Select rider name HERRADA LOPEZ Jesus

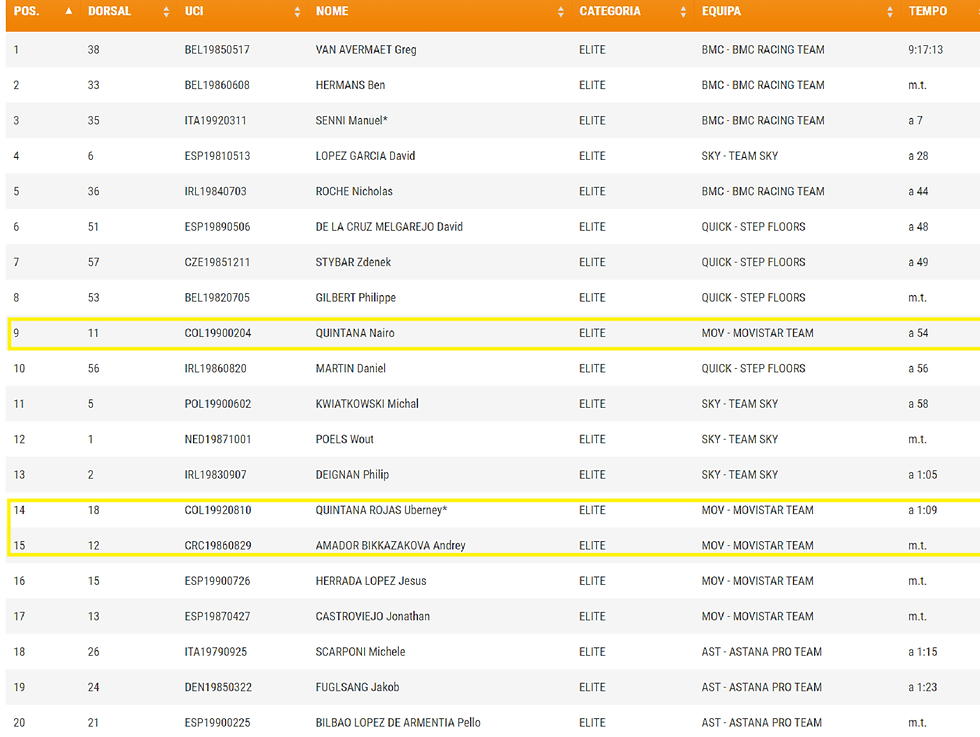click(371, 581)
